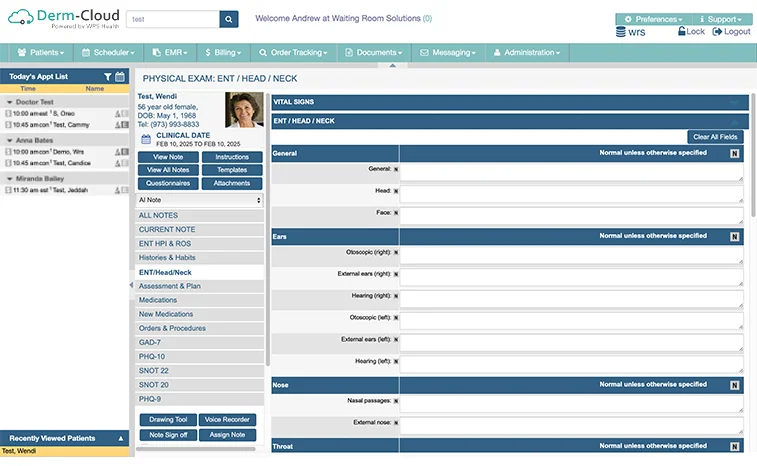Click the N icon beside External nose
757x466 pixels.
point(396,423)
